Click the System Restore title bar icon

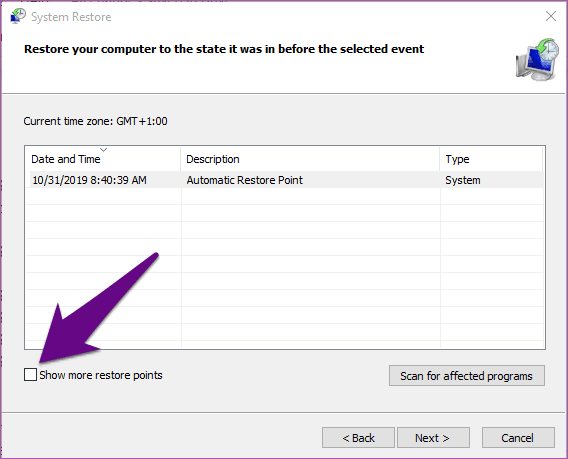[x=18, y=16]
